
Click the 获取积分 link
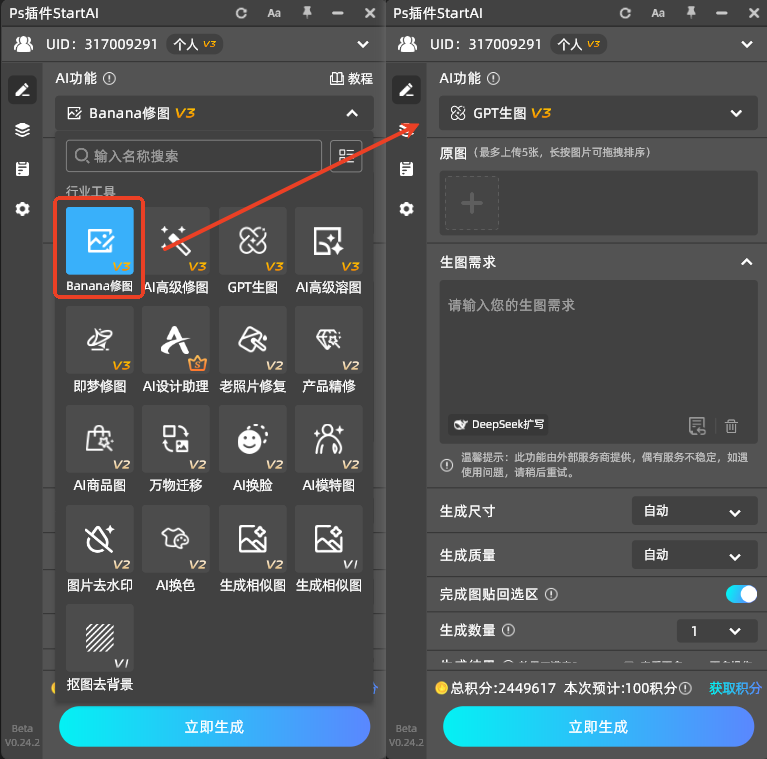coord(735,689)
